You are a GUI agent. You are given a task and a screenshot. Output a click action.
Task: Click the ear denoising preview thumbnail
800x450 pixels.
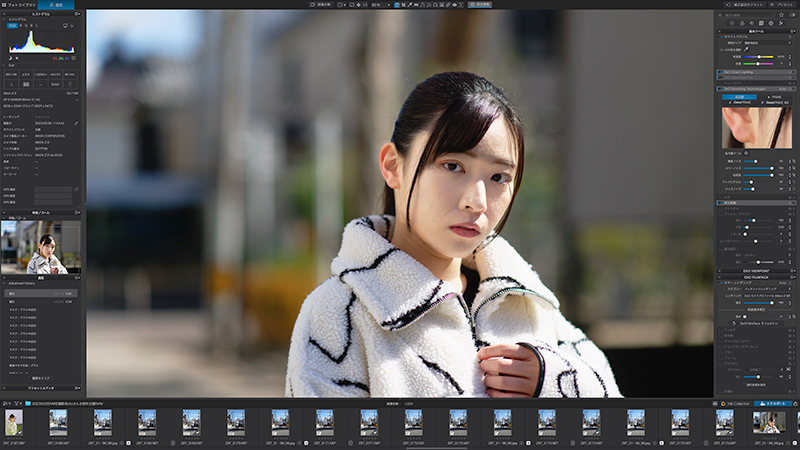tap(757, 128)
